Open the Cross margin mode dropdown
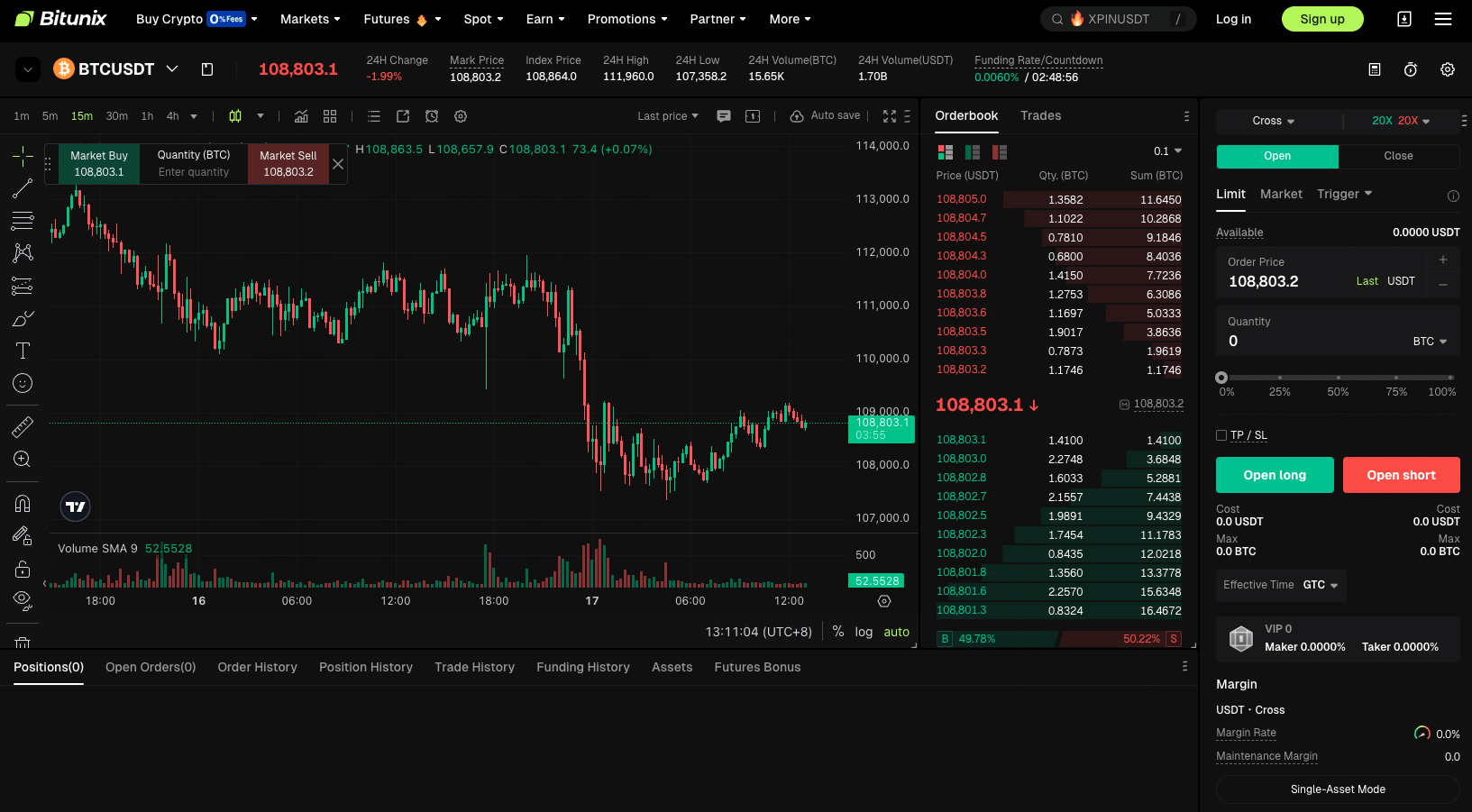 (1273, 121)
